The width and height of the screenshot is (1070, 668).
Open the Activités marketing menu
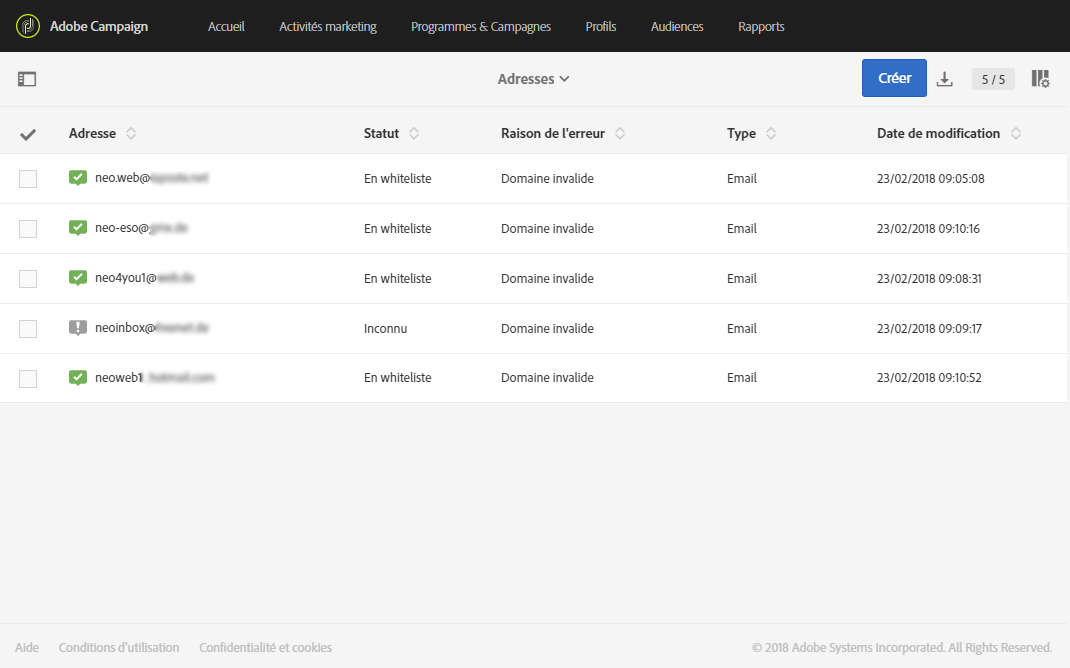[x=328, y=27]
